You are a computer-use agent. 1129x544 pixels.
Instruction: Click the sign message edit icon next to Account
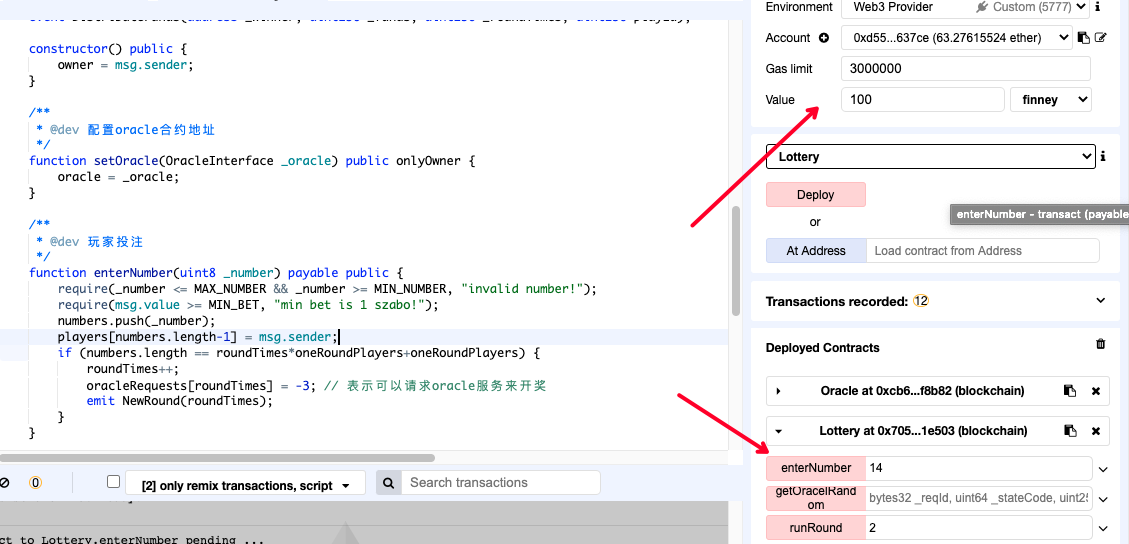[x=1099, y=37]
